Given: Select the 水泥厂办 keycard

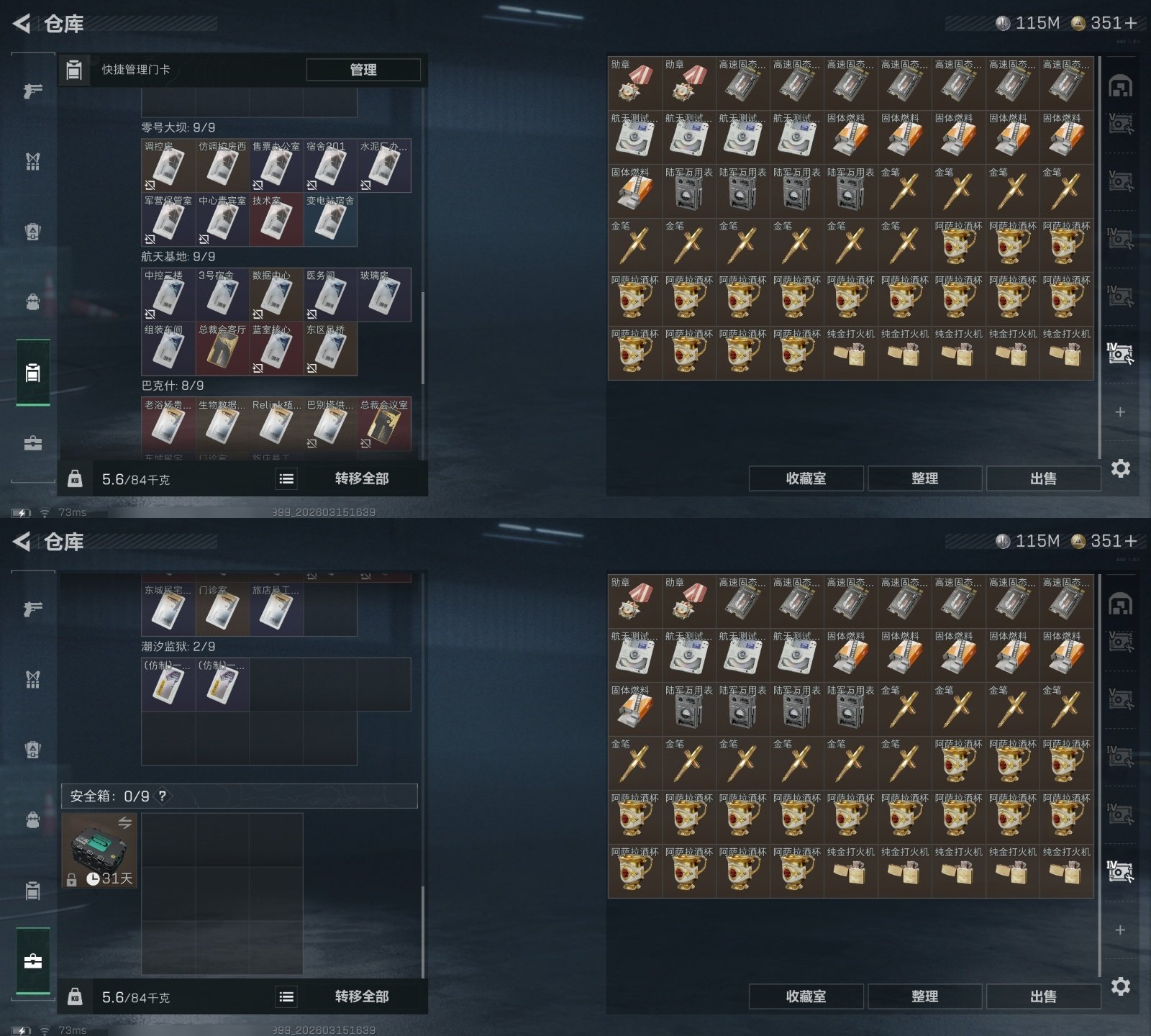Looking at the screenshot, I should pos(384,165).
